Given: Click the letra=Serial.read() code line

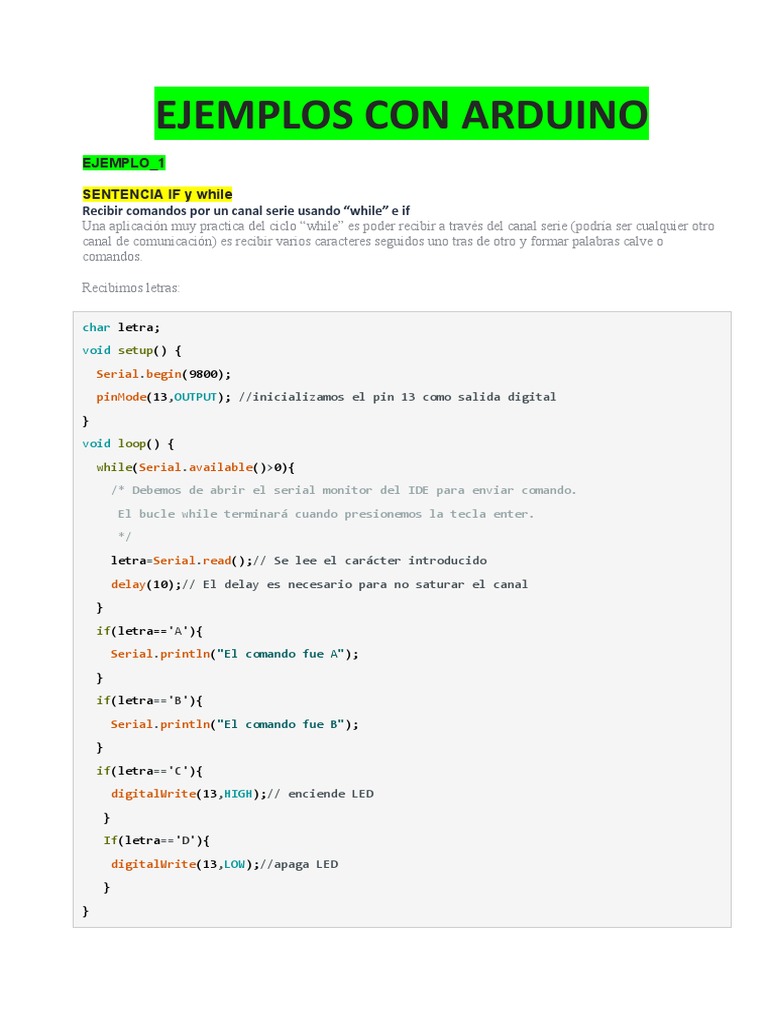Looking at the screenshot, I should click(x=298, y=560).
